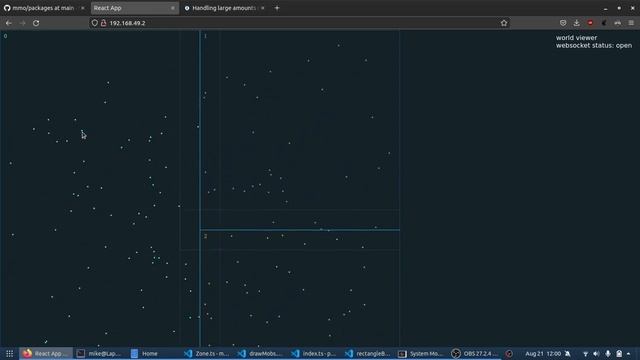Bookmark this page with the star
Viewport: 640px width, 360px height.
(504, 23)
